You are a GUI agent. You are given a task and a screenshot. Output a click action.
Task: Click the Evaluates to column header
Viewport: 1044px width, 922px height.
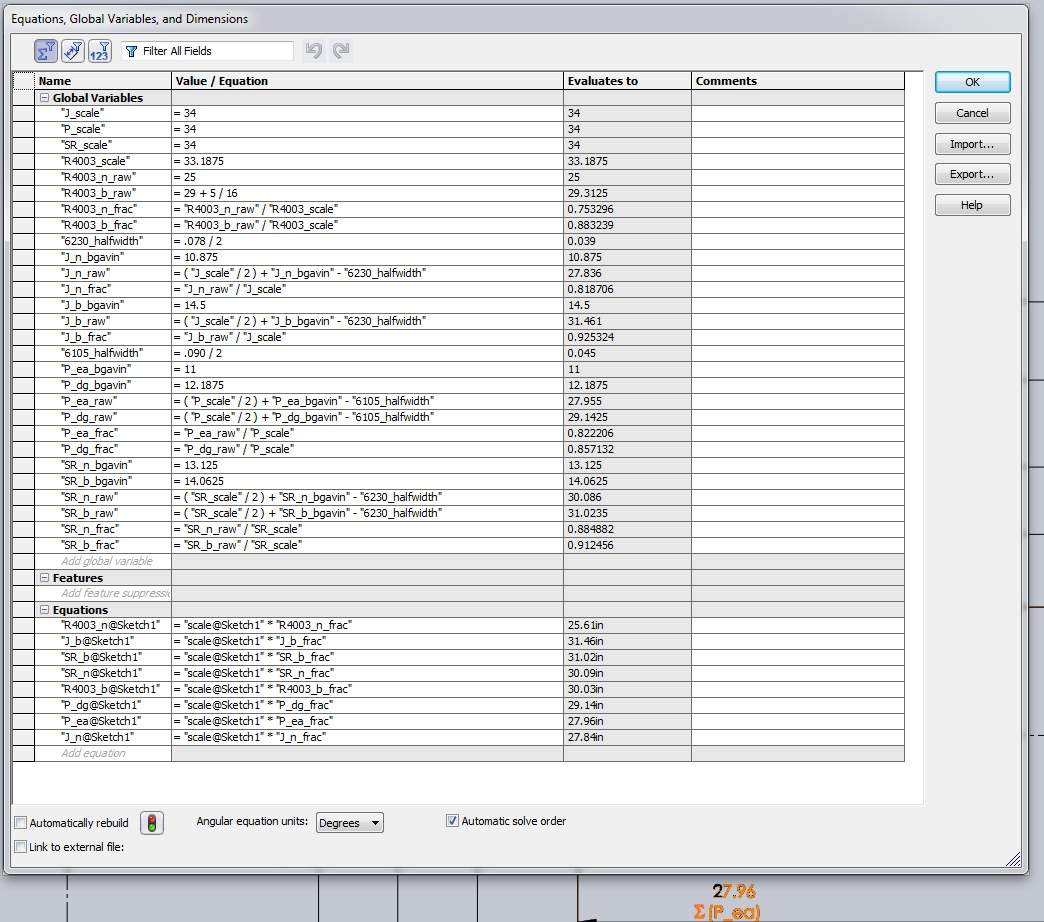pos(627,81)
